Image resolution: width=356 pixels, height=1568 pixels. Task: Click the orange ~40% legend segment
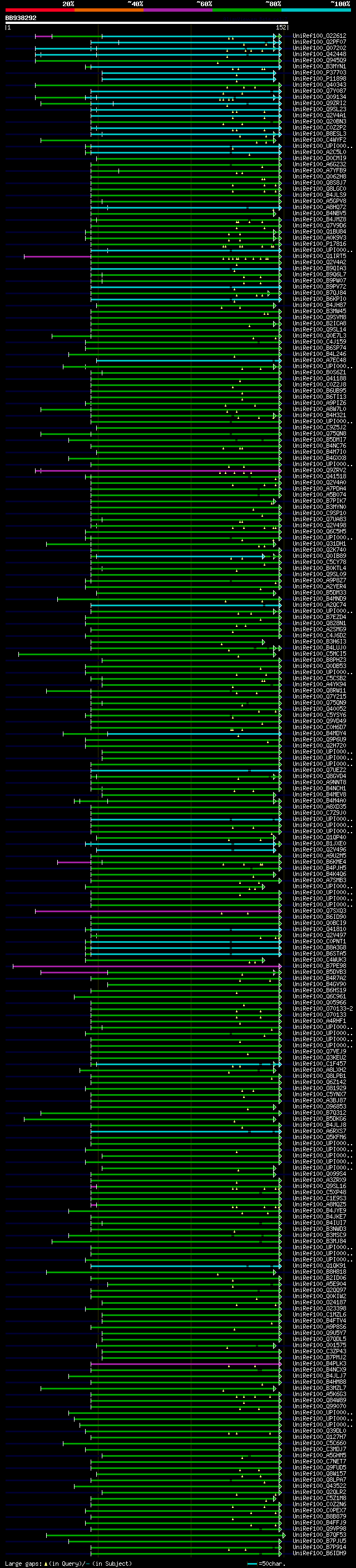[109, 10]
